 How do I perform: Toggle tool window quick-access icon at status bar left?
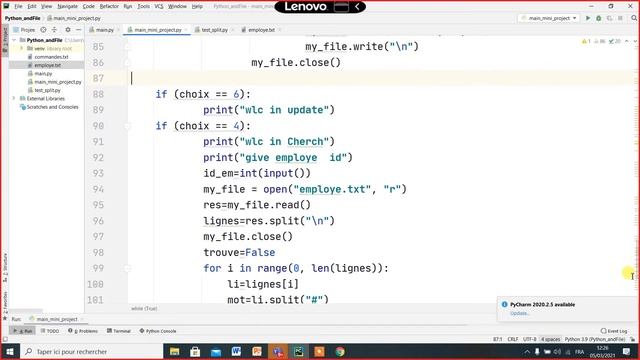coord(5,339)
